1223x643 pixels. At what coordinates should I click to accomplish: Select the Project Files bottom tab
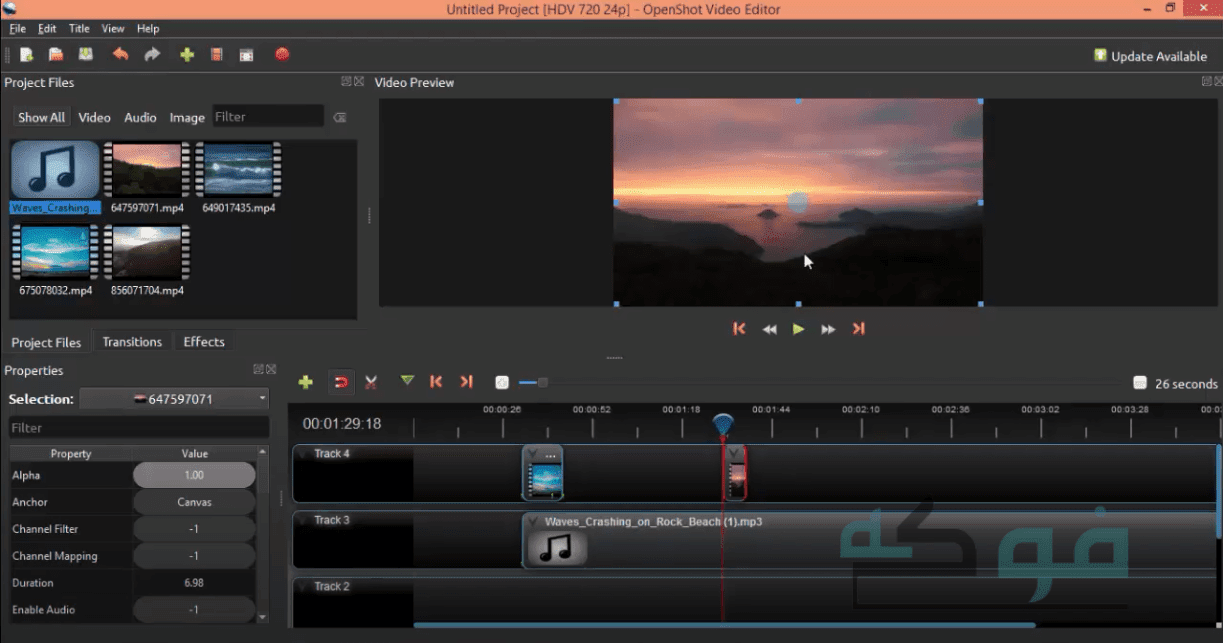(46, 342)
